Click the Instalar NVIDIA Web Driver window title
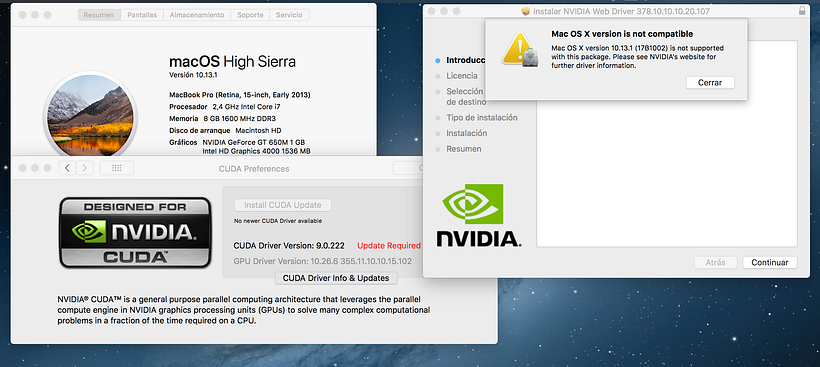 621,11
